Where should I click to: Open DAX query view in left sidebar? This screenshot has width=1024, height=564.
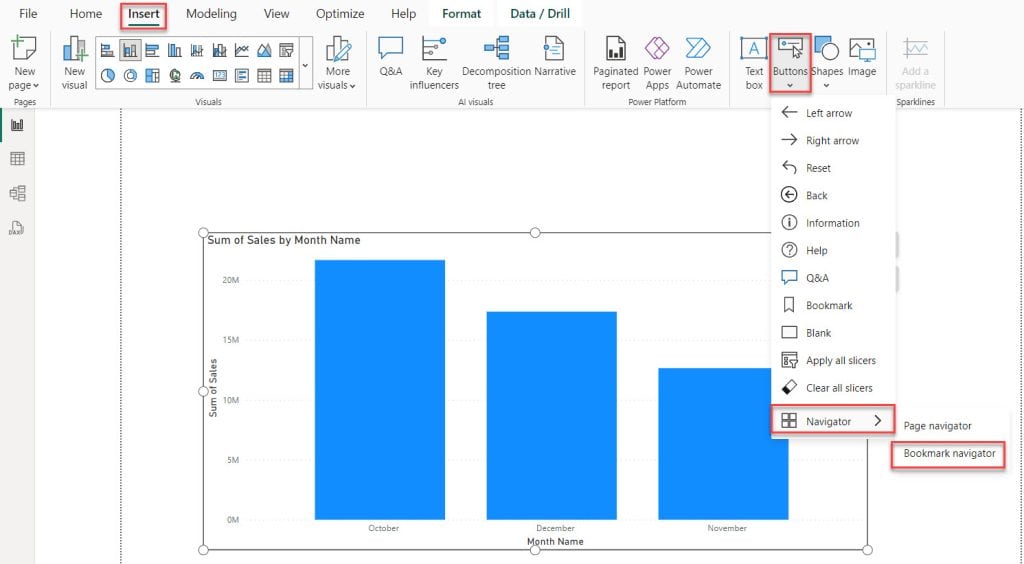point(18,228)
